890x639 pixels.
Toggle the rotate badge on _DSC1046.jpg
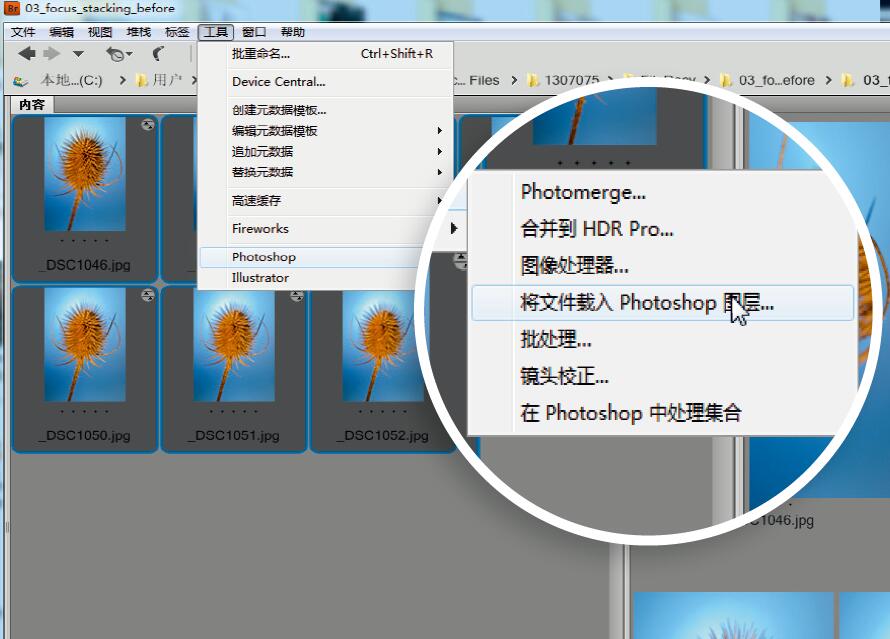coord(150,123)
